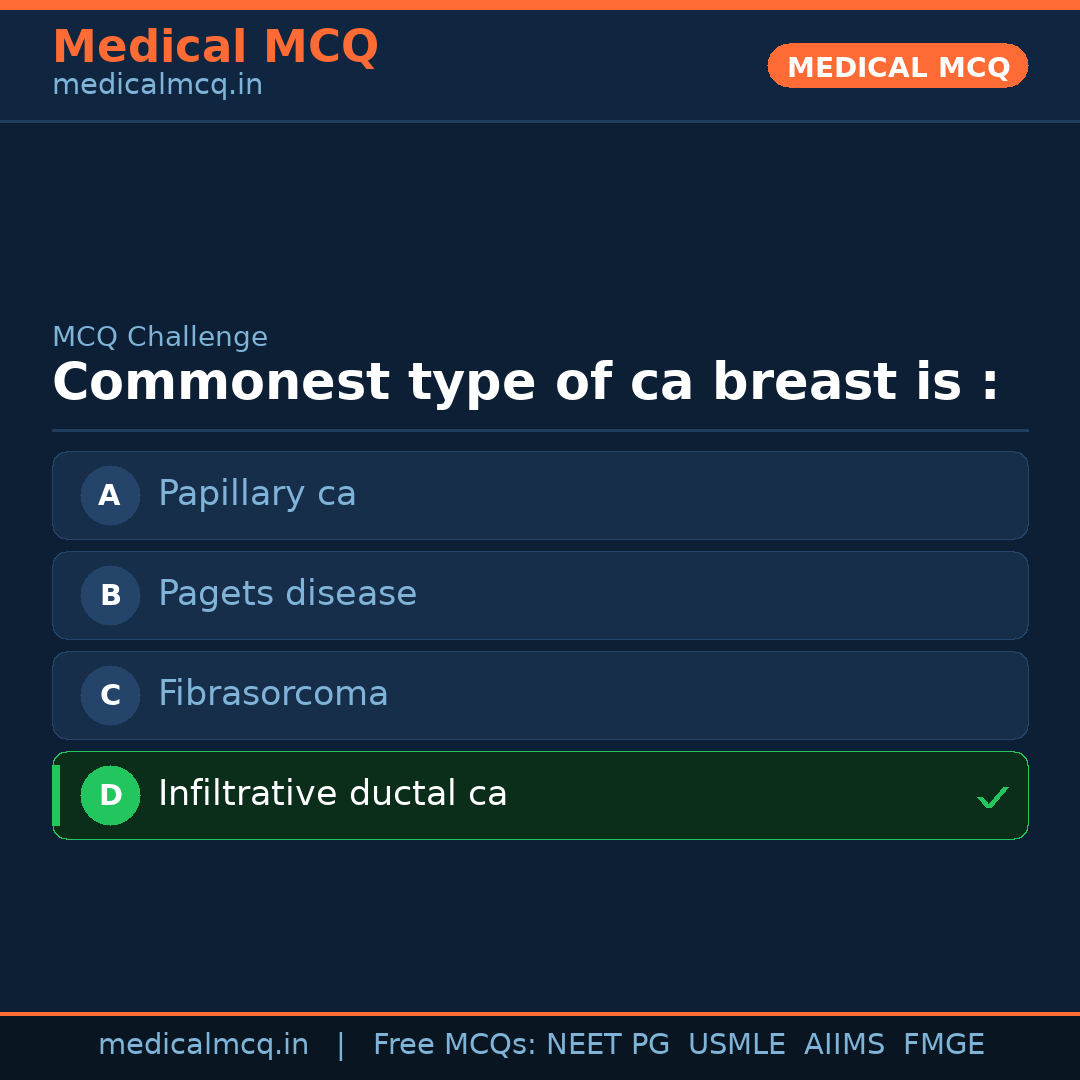This screenshot has width=1080, height=1080.
Task: Click the circular B badge icon
Action: tap(110, 595)
